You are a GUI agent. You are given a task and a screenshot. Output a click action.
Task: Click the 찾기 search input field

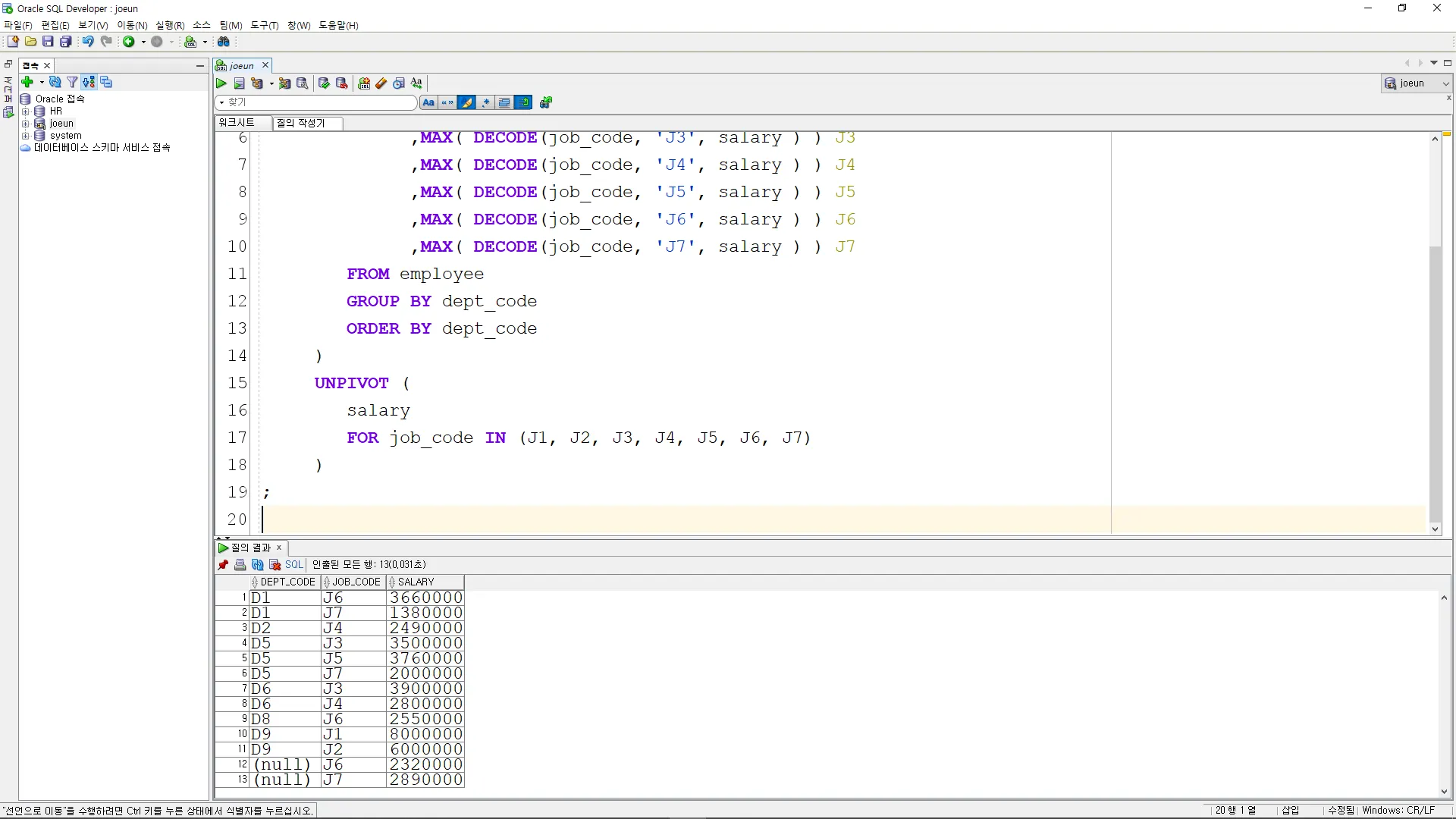click(318, 102)
